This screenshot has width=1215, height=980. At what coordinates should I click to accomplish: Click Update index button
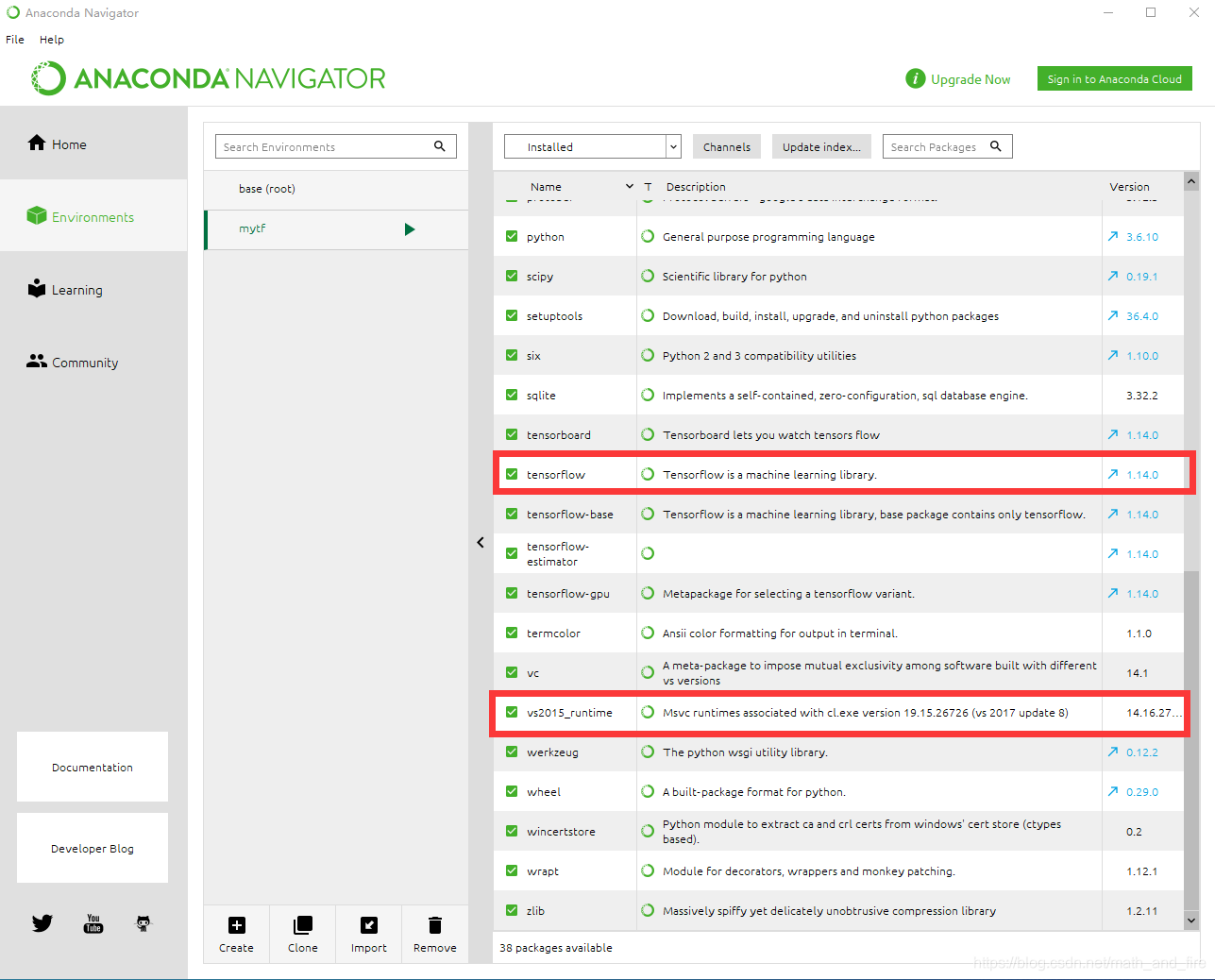pyautogui.click(x=821, y=146)
